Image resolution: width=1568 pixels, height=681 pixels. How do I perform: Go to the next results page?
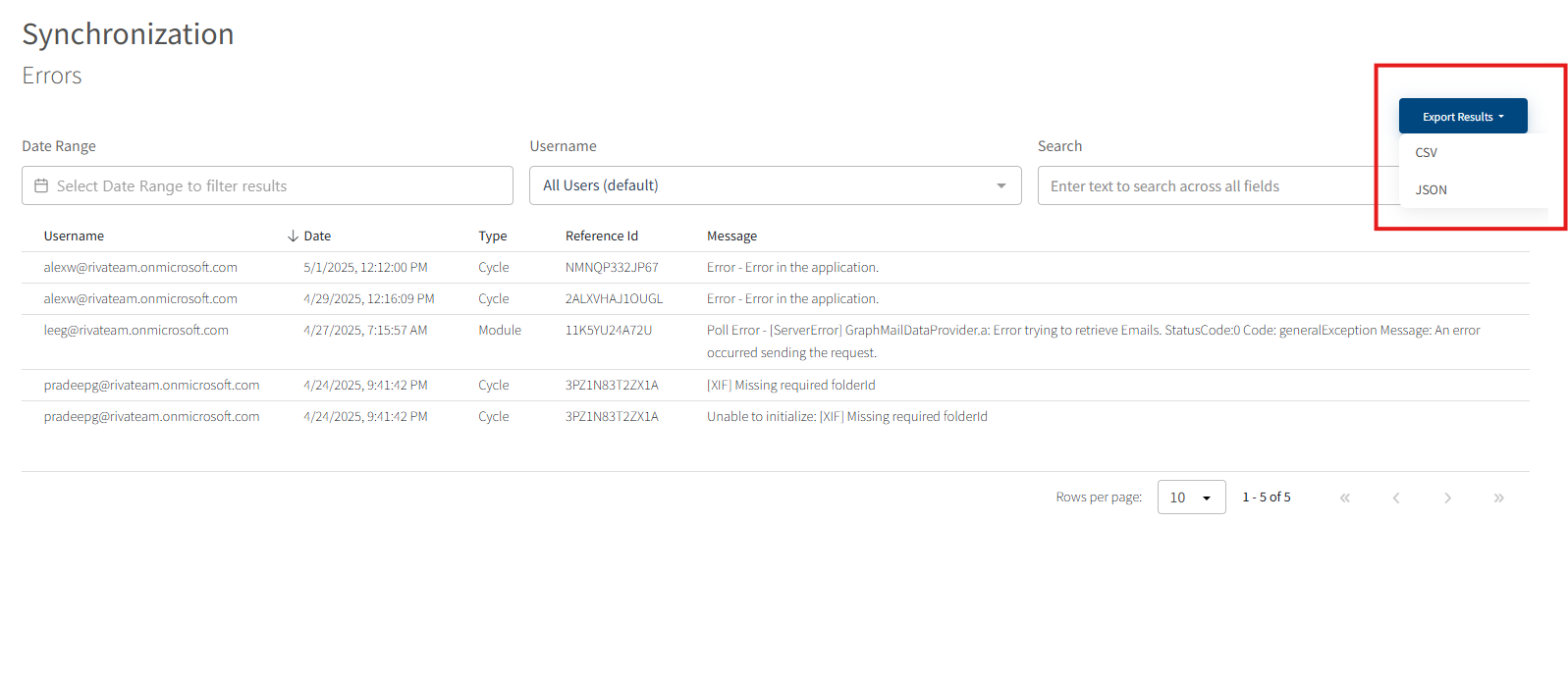click(x=1447, y=498)
